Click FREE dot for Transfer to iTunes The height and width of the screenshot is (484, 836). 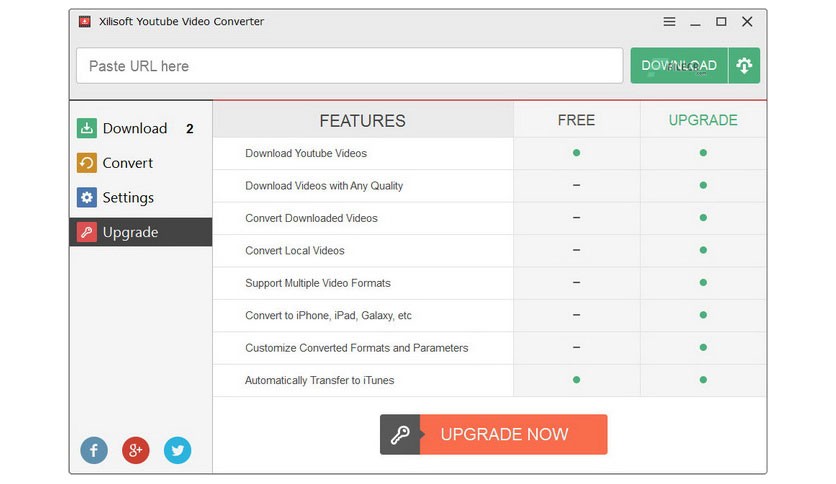(576, 380)
